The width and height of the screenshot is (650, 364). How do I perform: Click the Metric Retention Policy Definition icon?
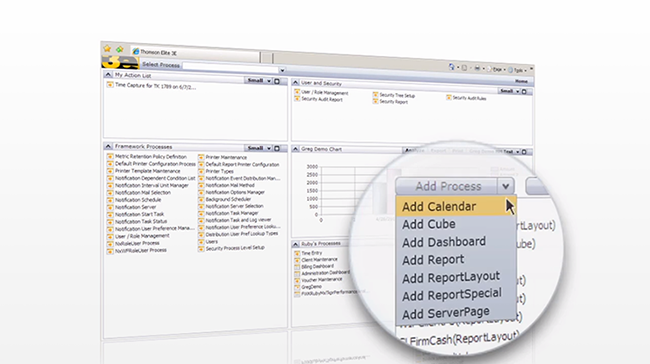coord(110,156)
